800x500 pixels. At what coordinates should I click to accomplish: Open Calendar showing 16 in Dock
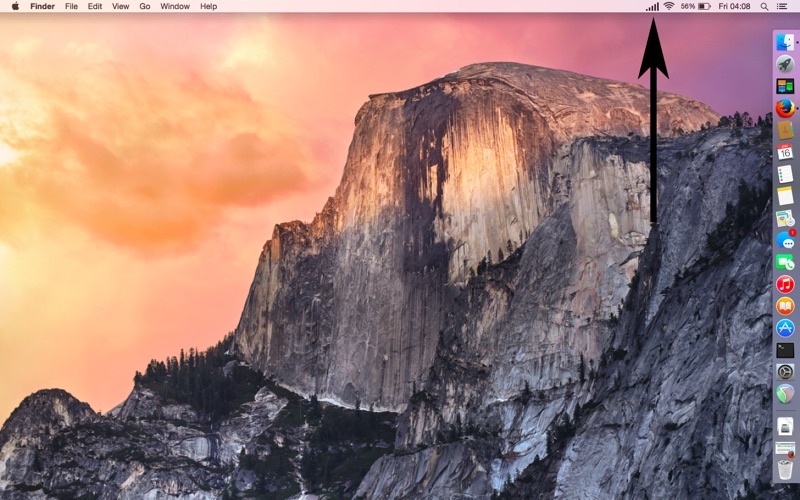(785, 152)
